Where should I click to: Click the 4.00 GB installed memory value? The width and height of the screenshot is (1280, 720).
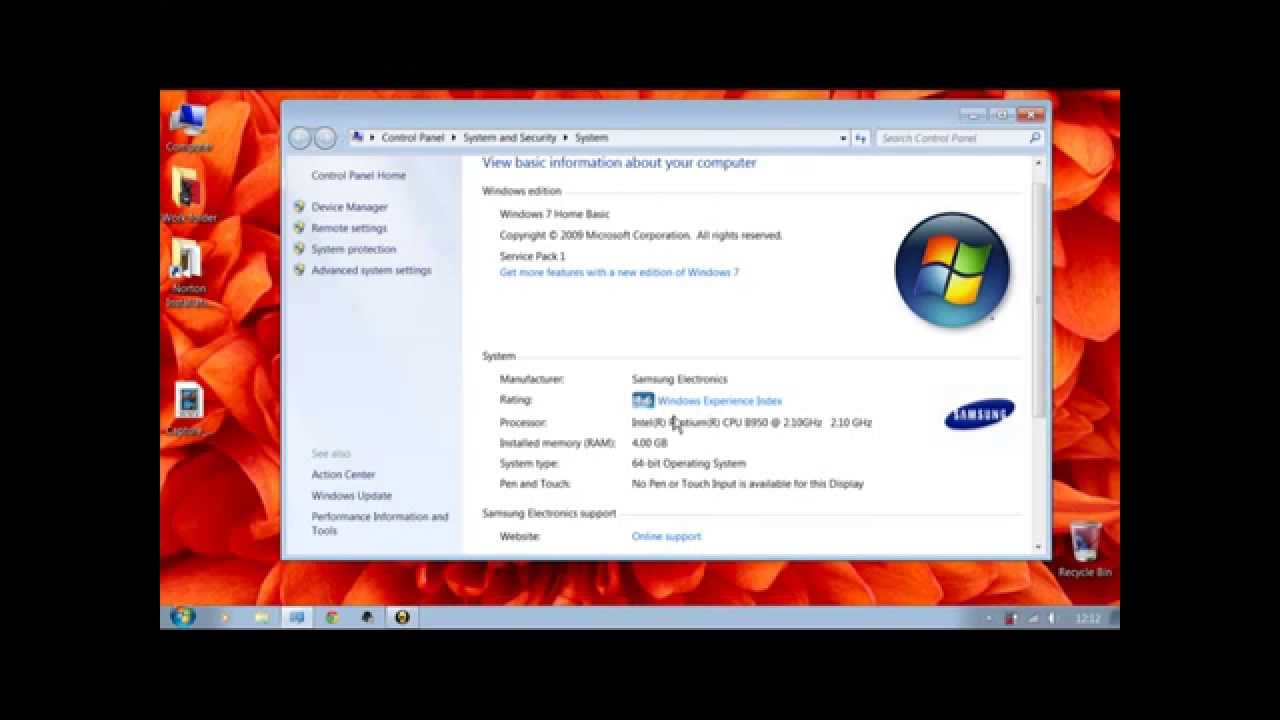(649, 443)
